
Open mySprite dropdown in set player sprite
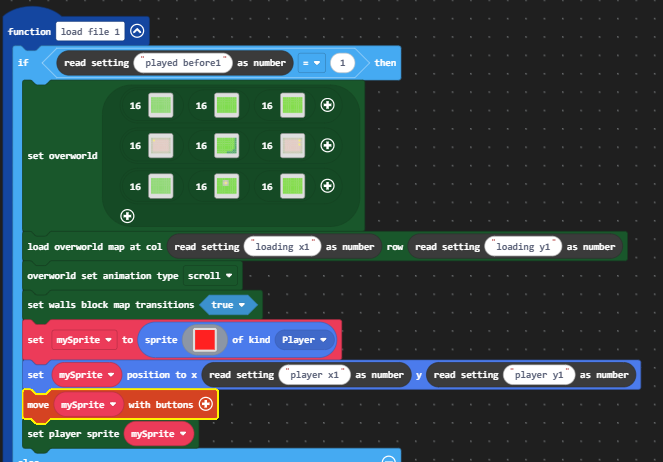coord(159,434)
